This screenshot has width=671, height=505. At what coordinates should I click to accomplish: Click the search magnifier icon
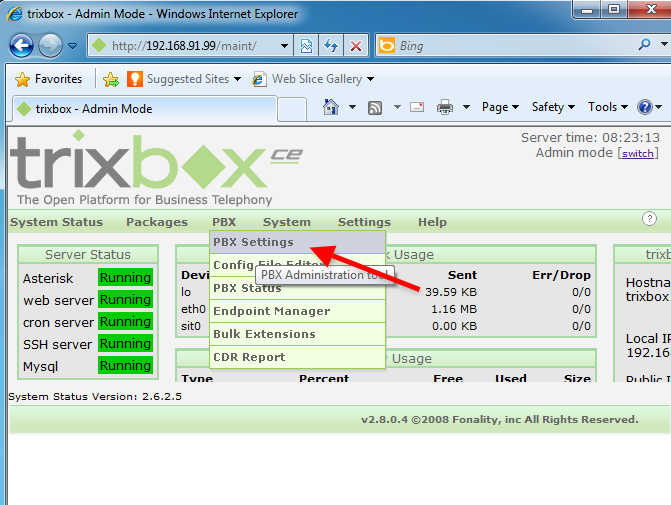click(644, 44)
